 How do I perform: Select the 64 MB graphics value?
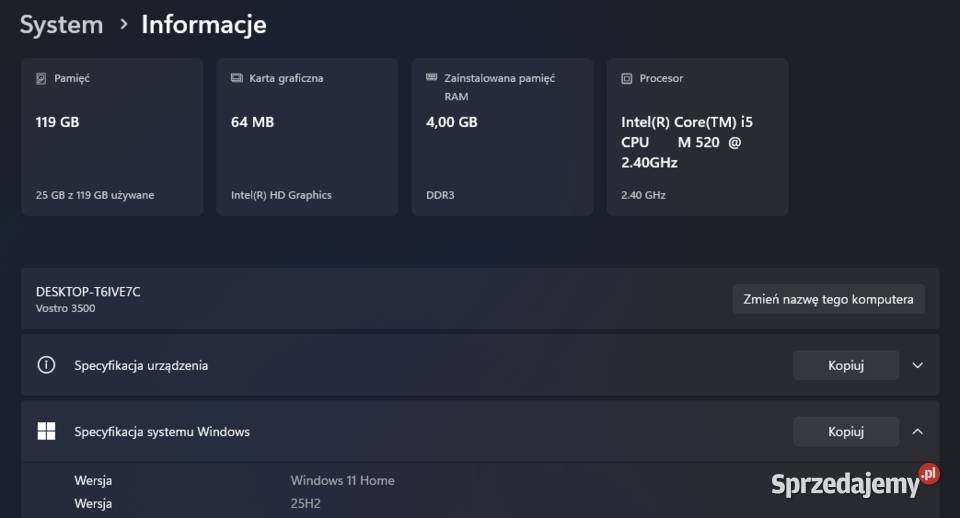(252, 122)
